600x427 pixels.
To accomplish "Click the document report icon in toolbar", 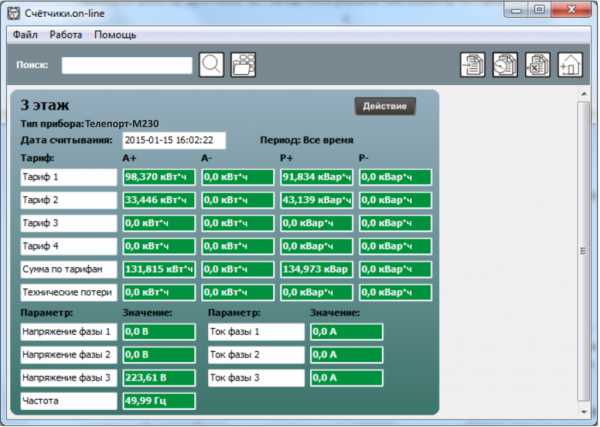I will pos(472,65).
